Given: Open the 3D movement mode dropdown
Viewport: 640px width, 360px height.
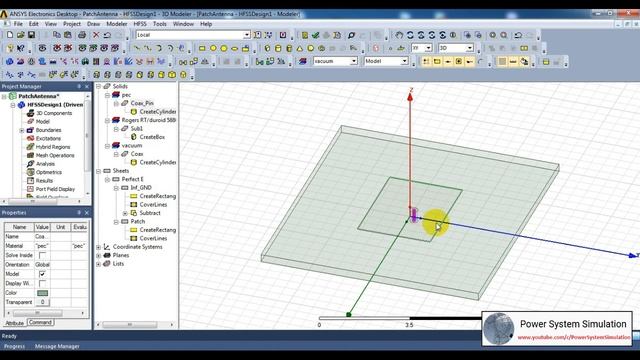Looking at the screenshot, I should tap(470, 48).
